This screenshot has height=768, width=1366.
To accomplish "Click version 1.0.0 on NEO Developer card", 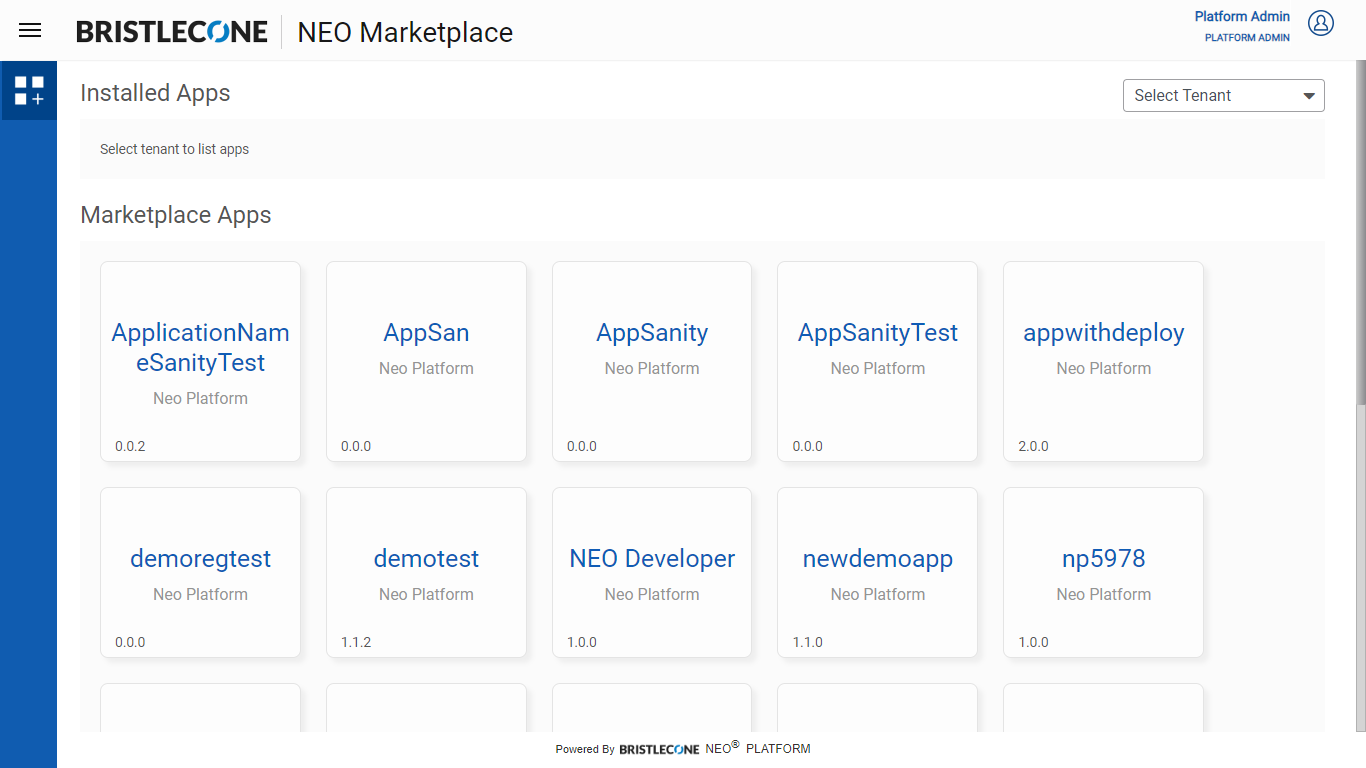I will pos(582,642).
